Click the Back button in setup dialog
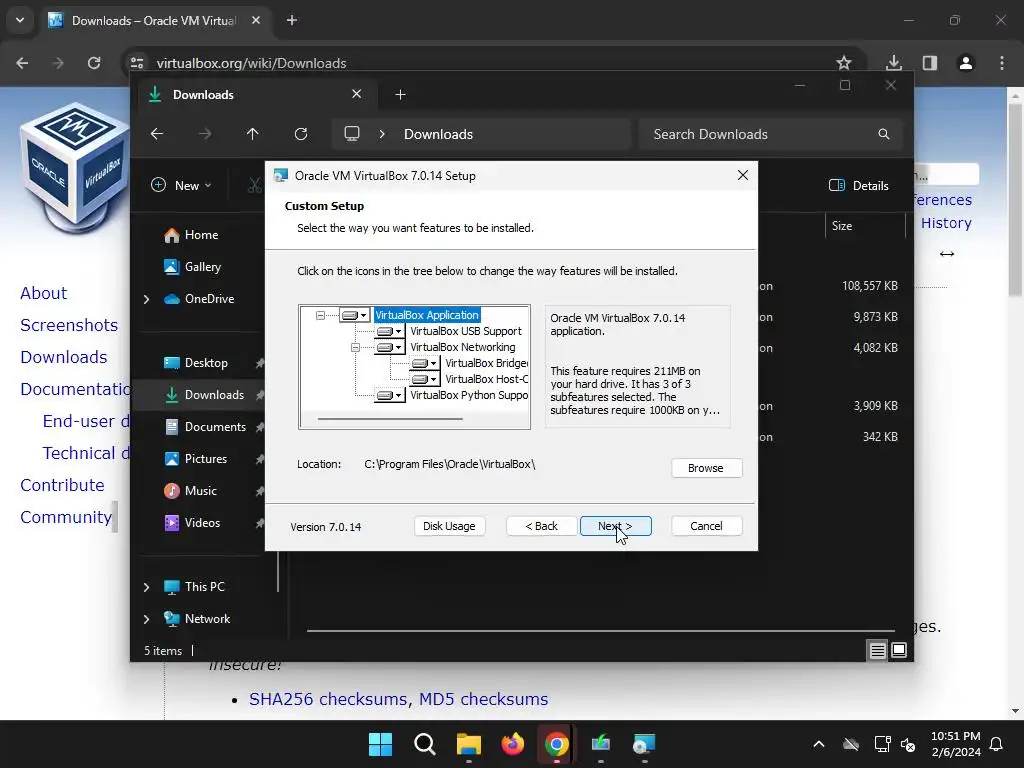 point(541,526)
